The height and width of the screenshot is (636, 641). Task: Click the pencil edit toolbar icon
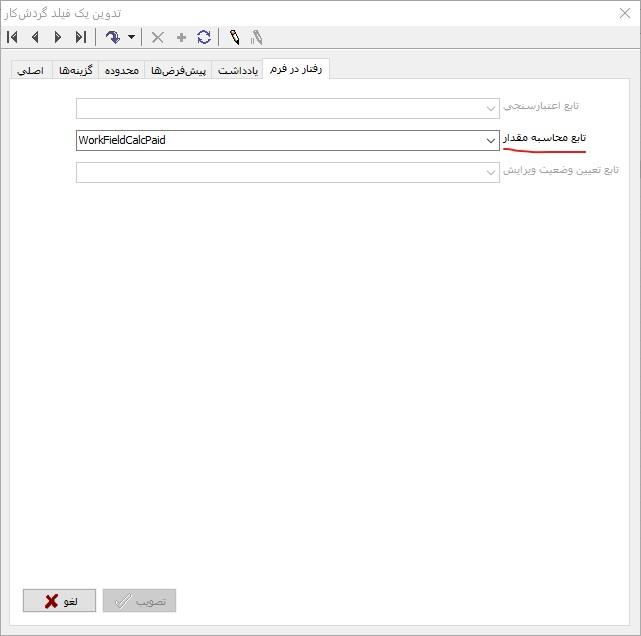pyautogui.click(x=234, y=37)
